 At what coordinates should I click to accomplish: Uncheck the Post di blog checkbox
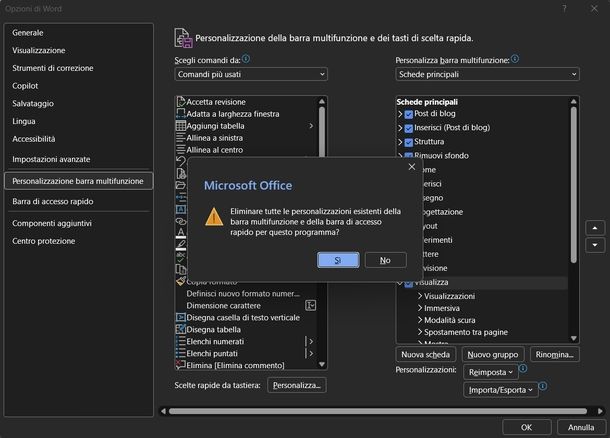pyautogui.click(x=408, y=114)
